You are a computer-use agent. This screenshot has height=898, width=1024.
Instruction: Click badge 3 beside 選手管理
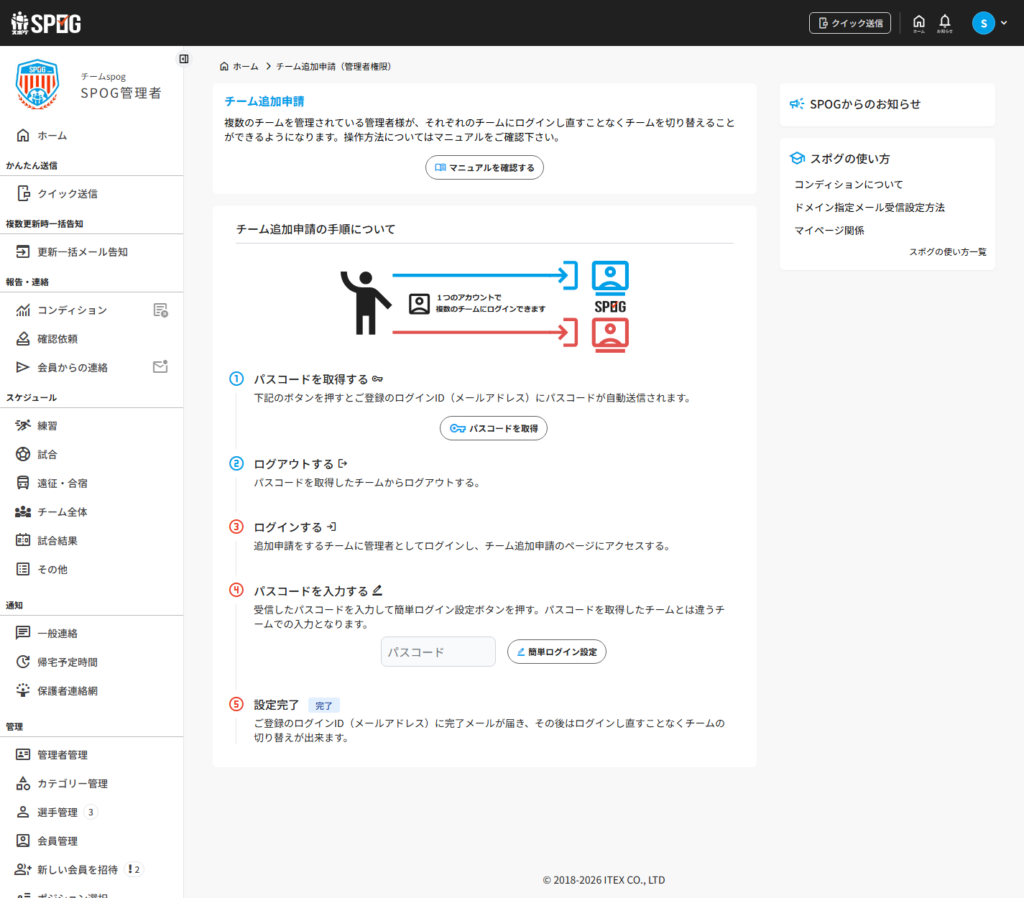[91, 812]
